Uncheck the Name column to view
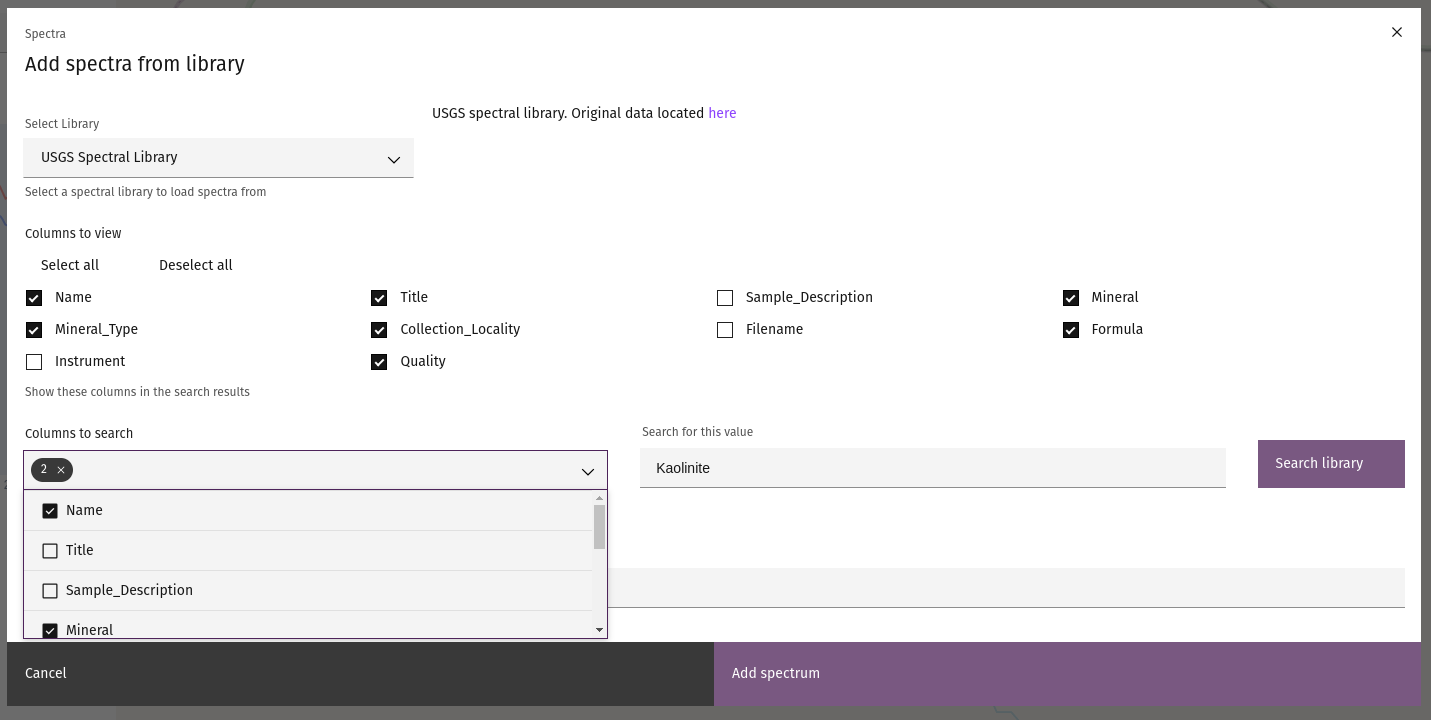1431x720 pixels. coord(34,298)
